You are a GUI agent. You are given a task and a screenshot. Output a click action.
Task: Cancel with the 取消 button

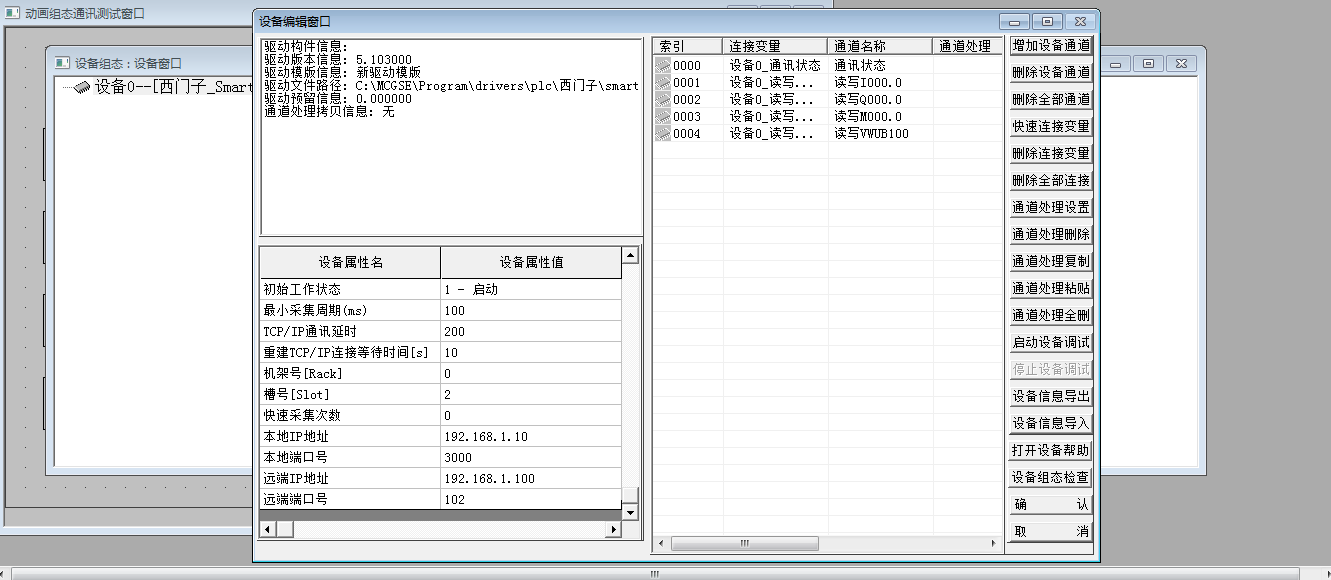[x=1050, y=532]
